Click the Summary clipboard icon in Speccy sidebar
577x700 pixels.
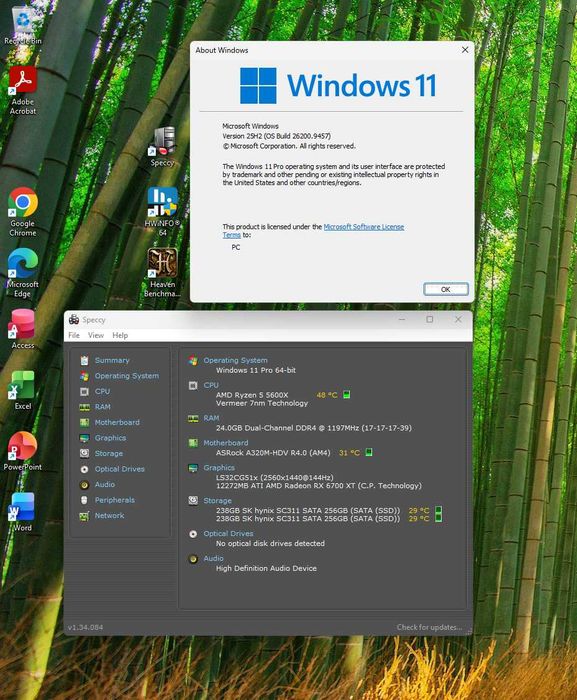tap(84, 360)
